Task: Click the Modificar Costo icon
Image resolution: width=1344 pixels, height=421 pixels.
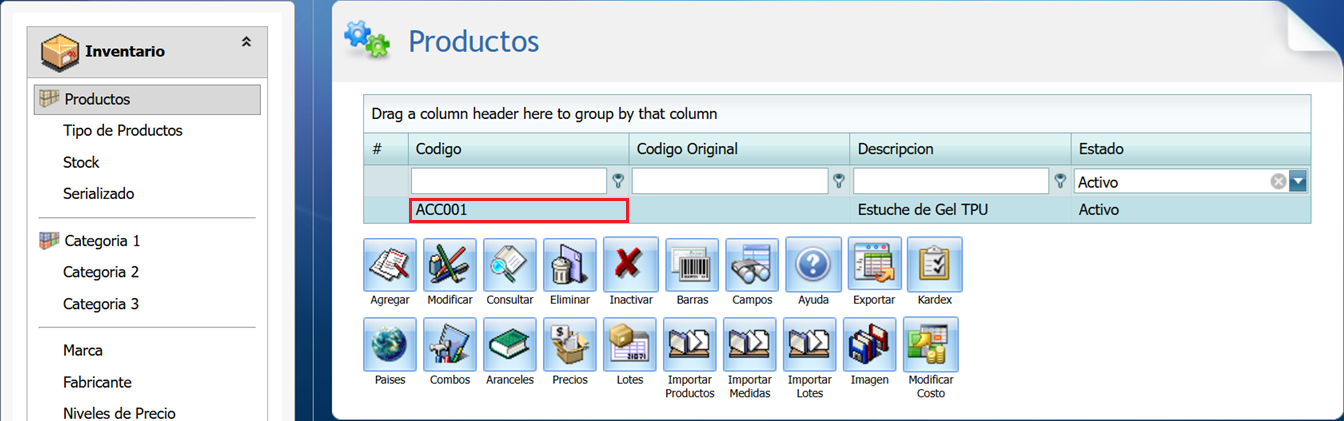Action: 931,344
